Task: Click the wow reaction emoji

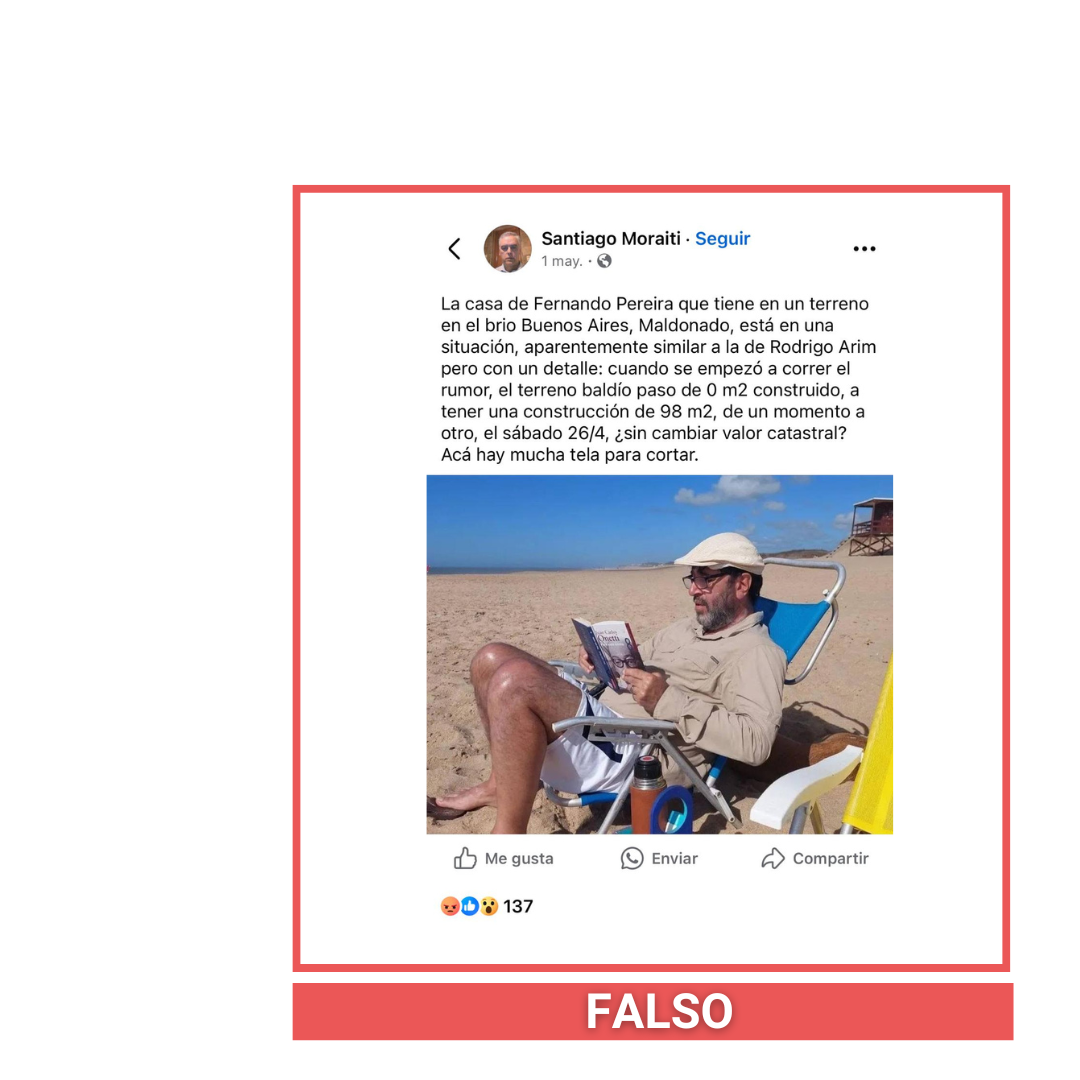Action: coord(489,906)
